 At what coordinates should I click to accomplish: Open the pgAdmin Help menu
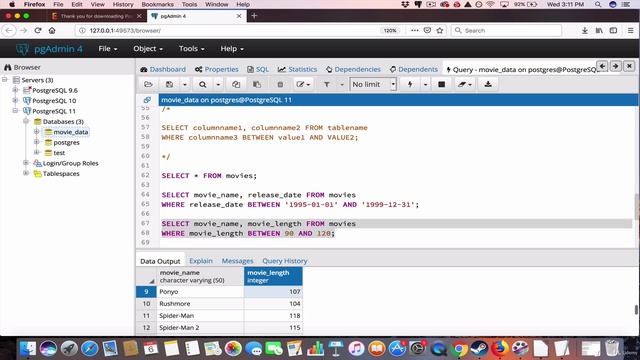pos(232,49)
